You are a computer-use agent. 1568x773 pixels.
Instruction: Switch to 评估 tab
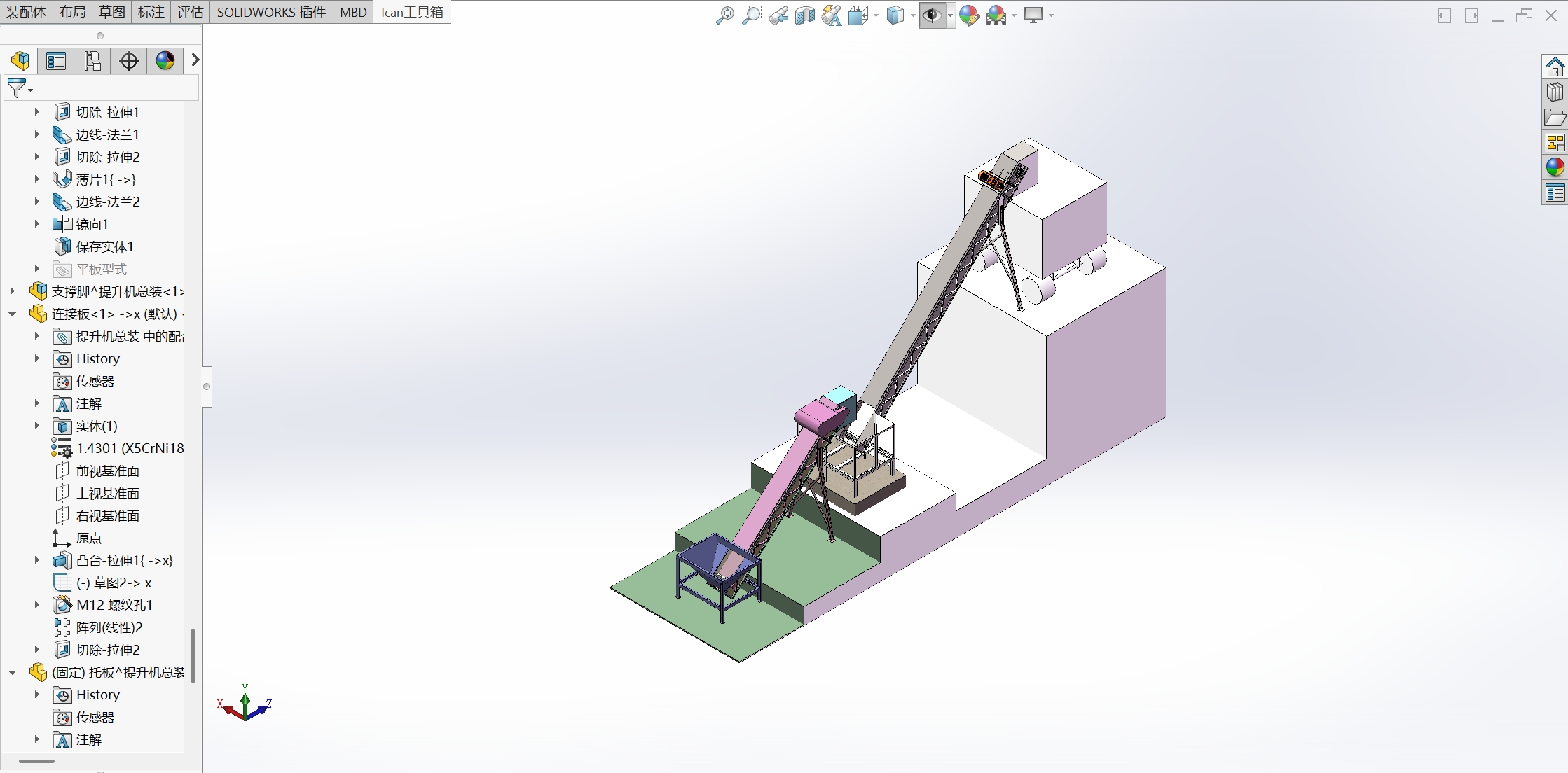[x=190, y=12]
